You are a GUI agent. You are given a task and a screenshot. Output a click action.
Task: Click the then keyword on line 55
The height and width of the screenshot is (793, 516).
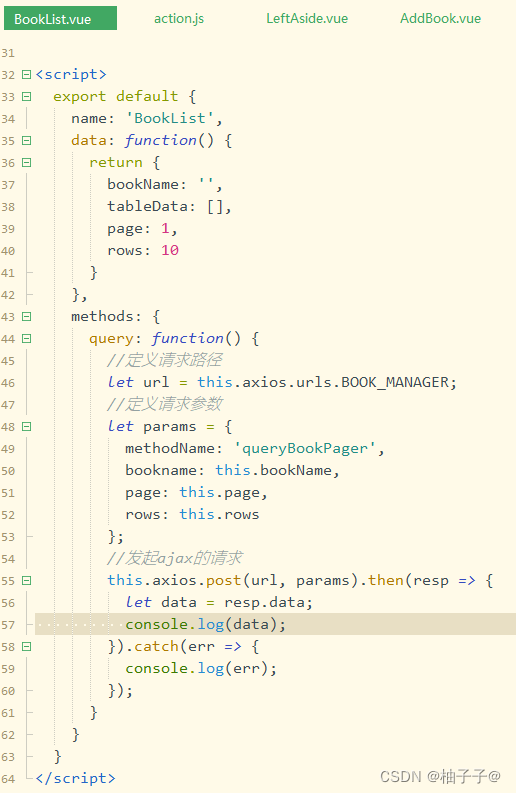385,581
